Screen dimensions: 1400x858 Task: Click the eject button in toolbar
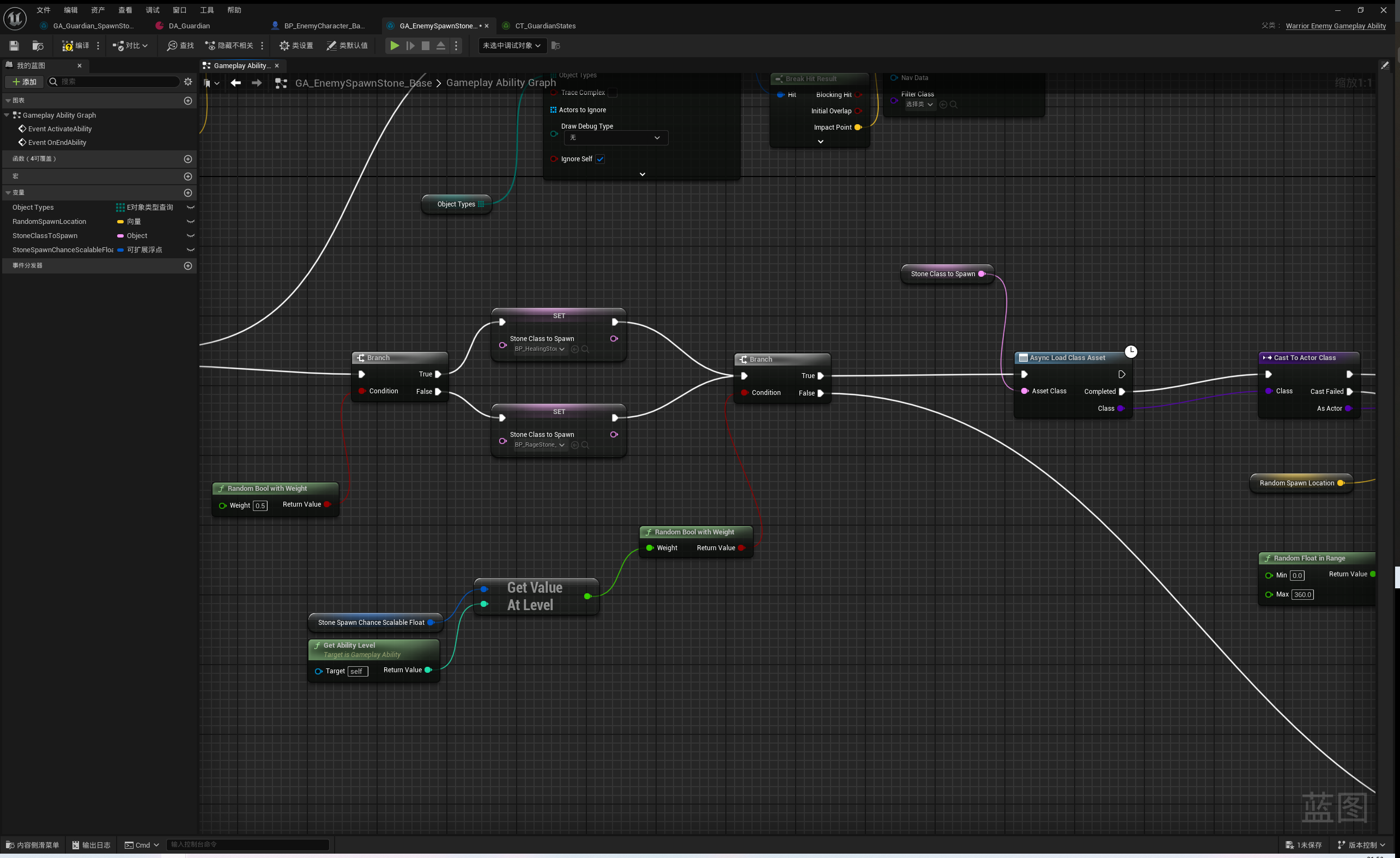tap(441, 45)
